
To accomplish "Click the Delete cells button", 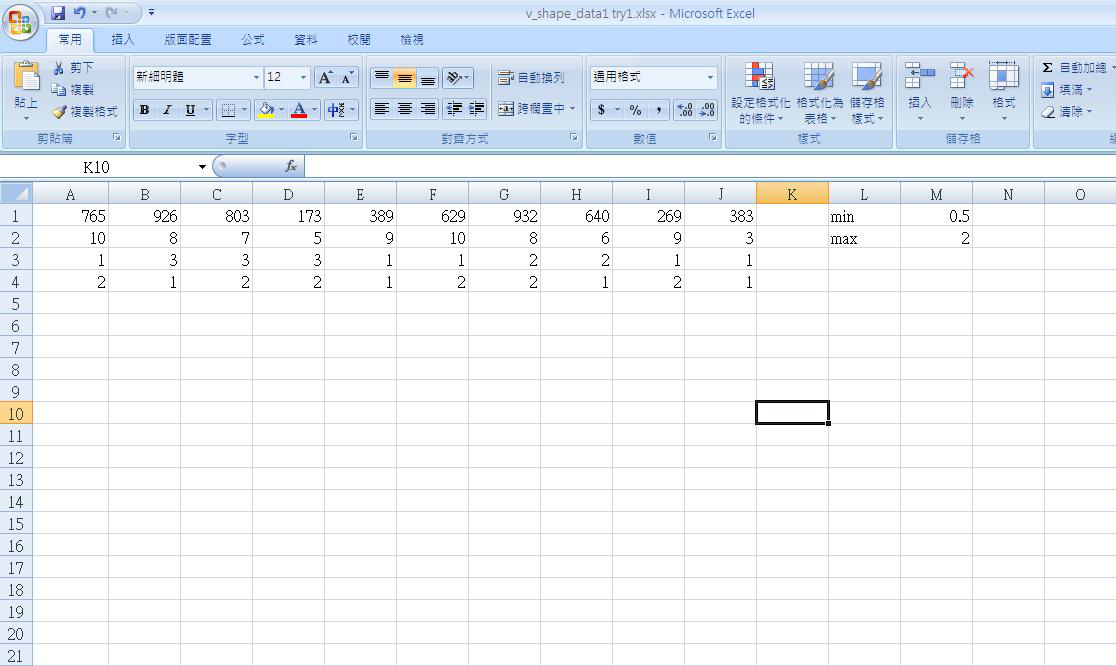I will pyautogui.click(x=962, y=91).
